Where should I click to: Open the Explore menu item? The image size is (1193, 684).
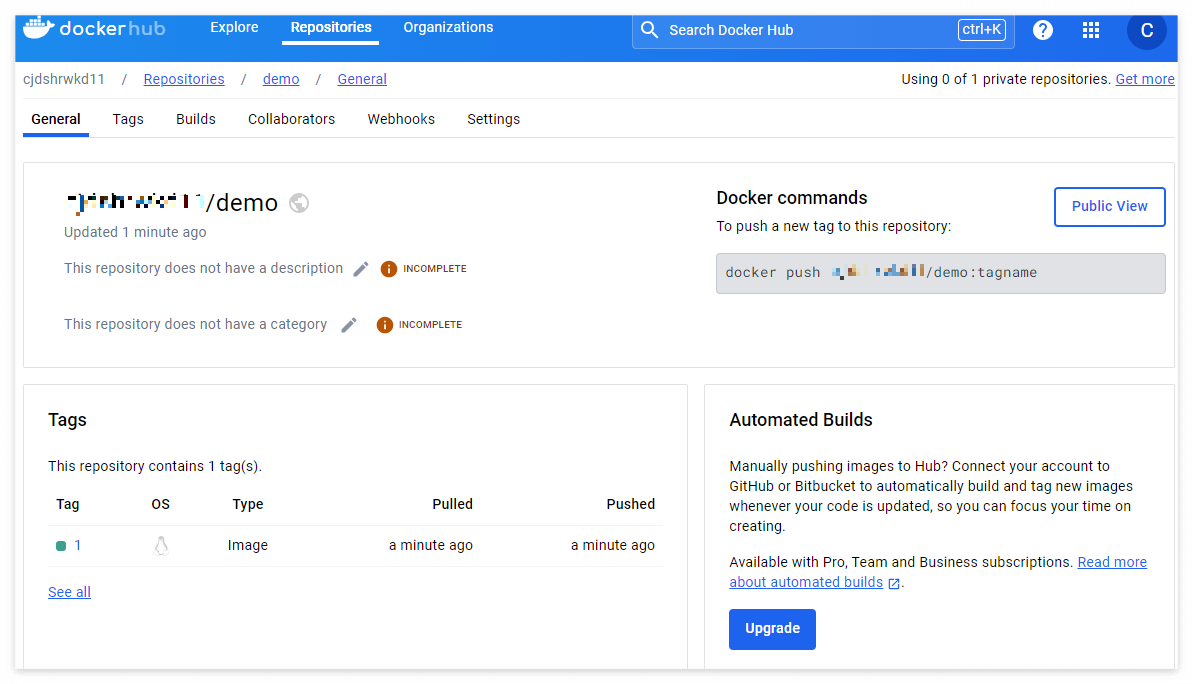[234, 27]
